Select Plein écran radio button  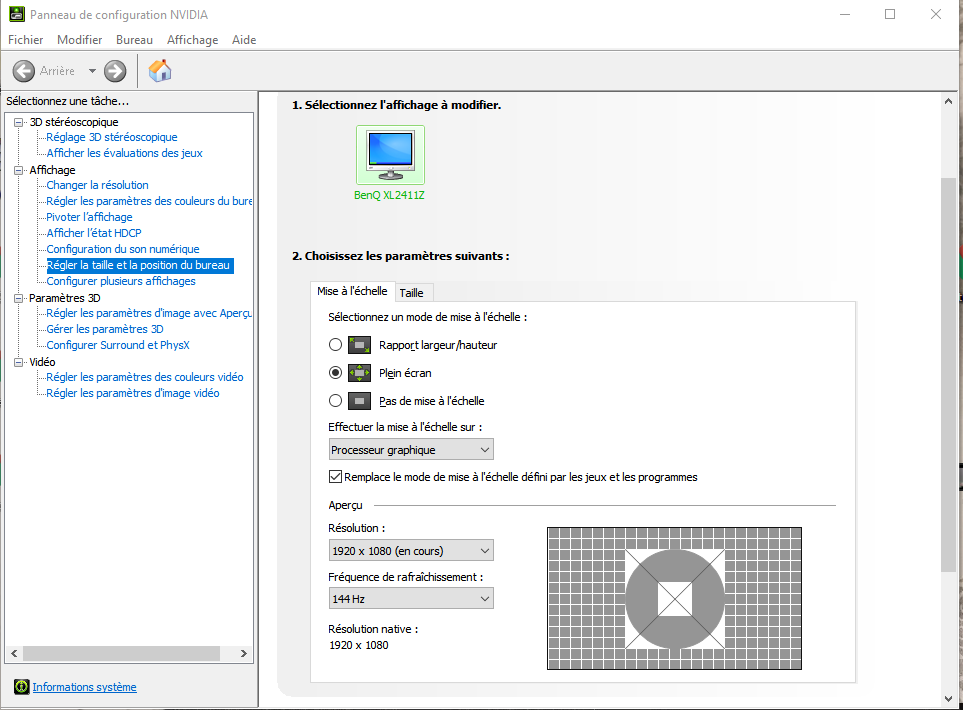[335, 373]
